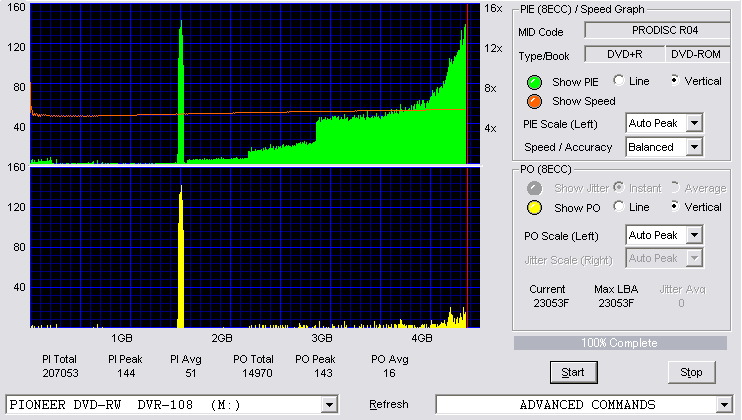Click the 16x speed axis label
This screenshot has width=742, height=420.
coord(493,9)
